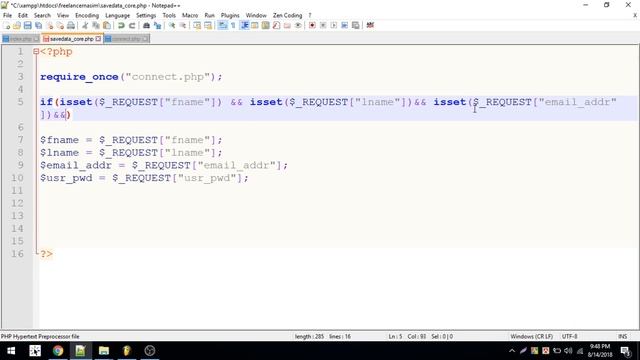This screenshot has width=640, height=360.
Task: Open the Search menu
Action: (42, 15)
